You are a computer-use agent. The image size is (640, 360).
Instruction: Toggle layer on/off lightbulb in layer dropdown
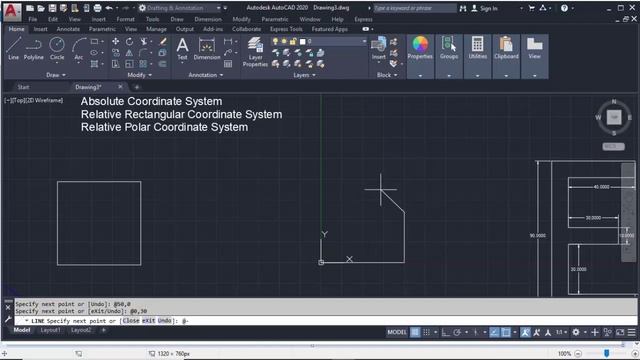coord(276,41)
